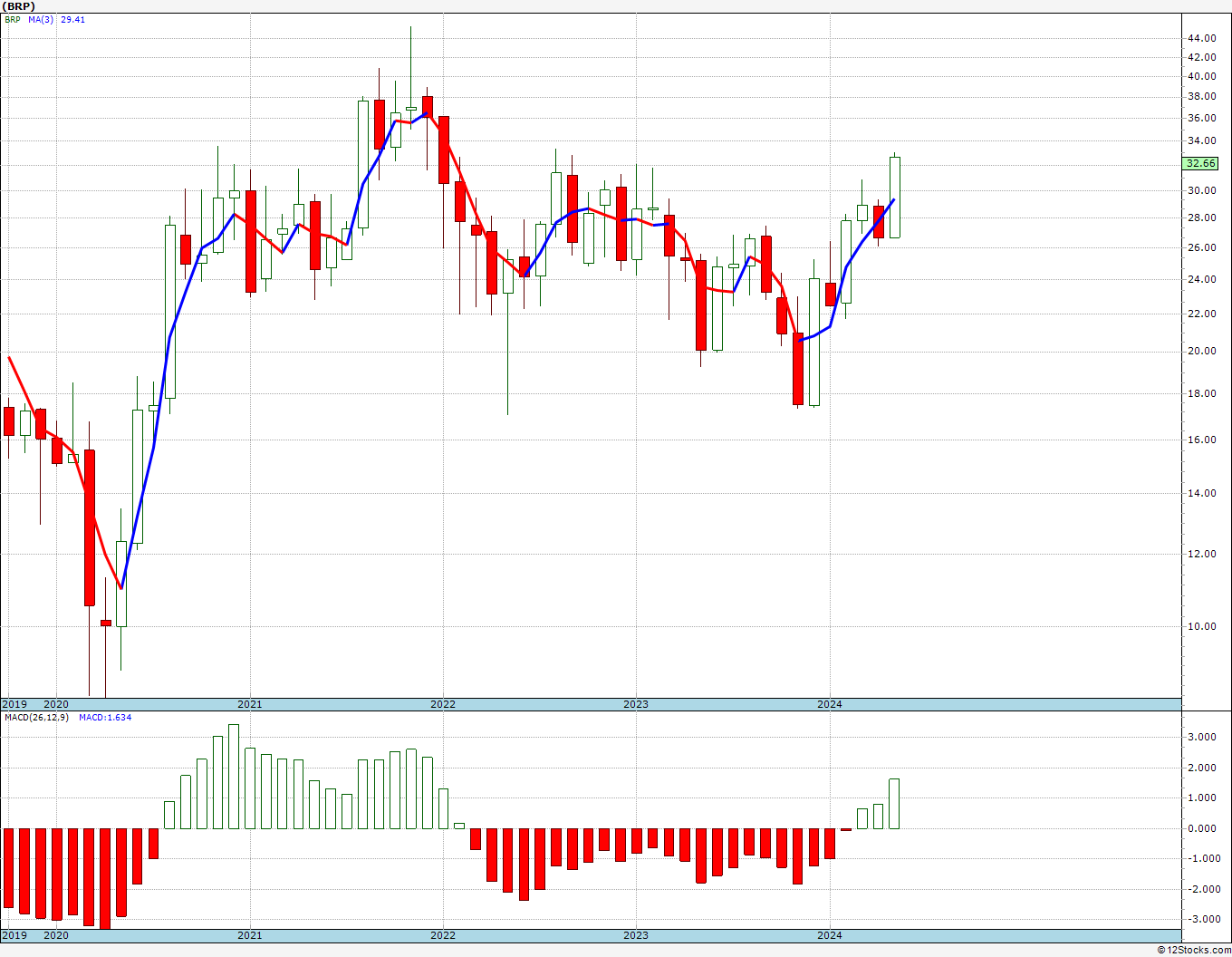Click 2021 on the MACD panel time axis
The image size is (1232, 957).
tap(249, 935)
